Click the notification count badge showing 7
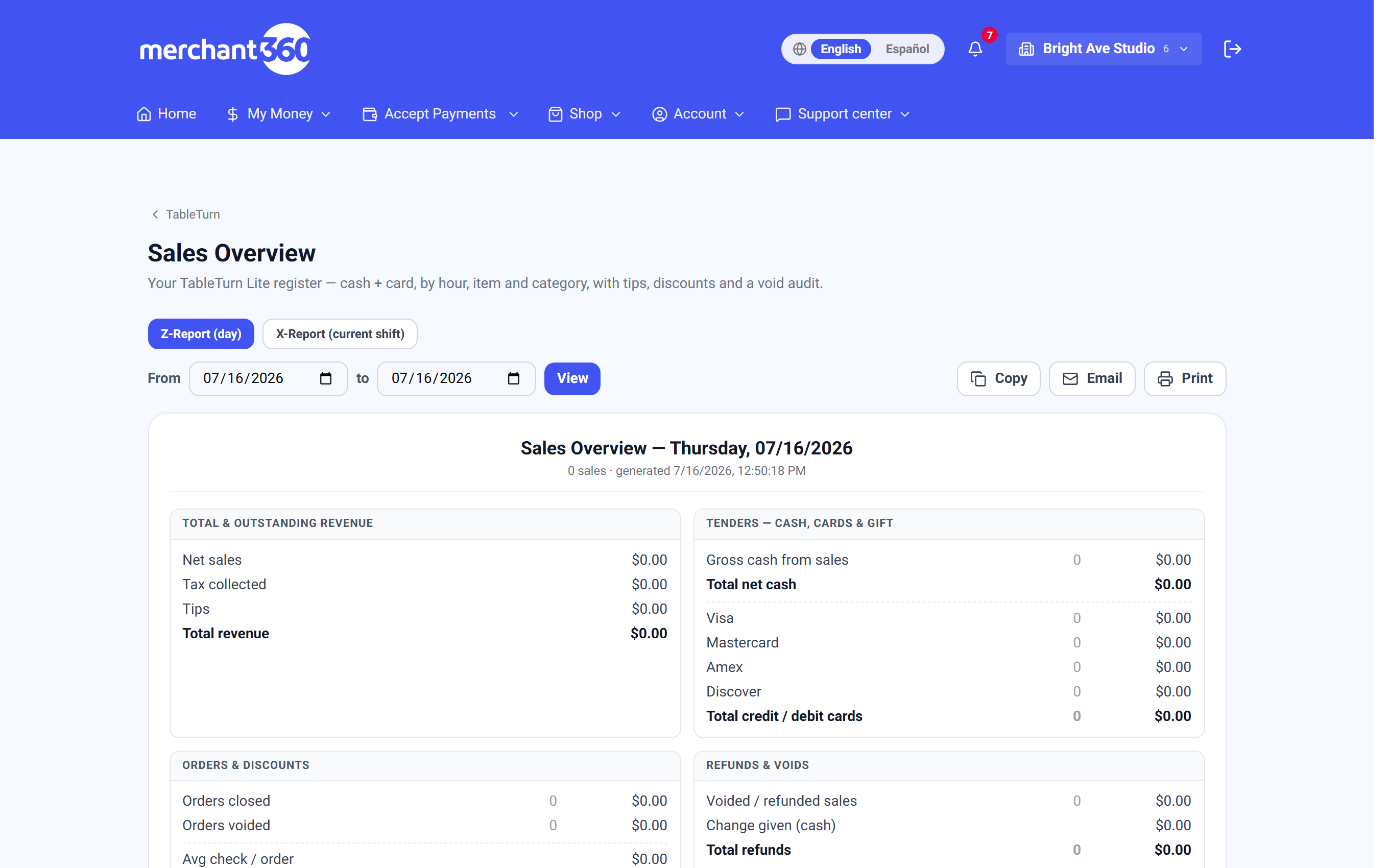1389x868 pixels. coord(989,35)
